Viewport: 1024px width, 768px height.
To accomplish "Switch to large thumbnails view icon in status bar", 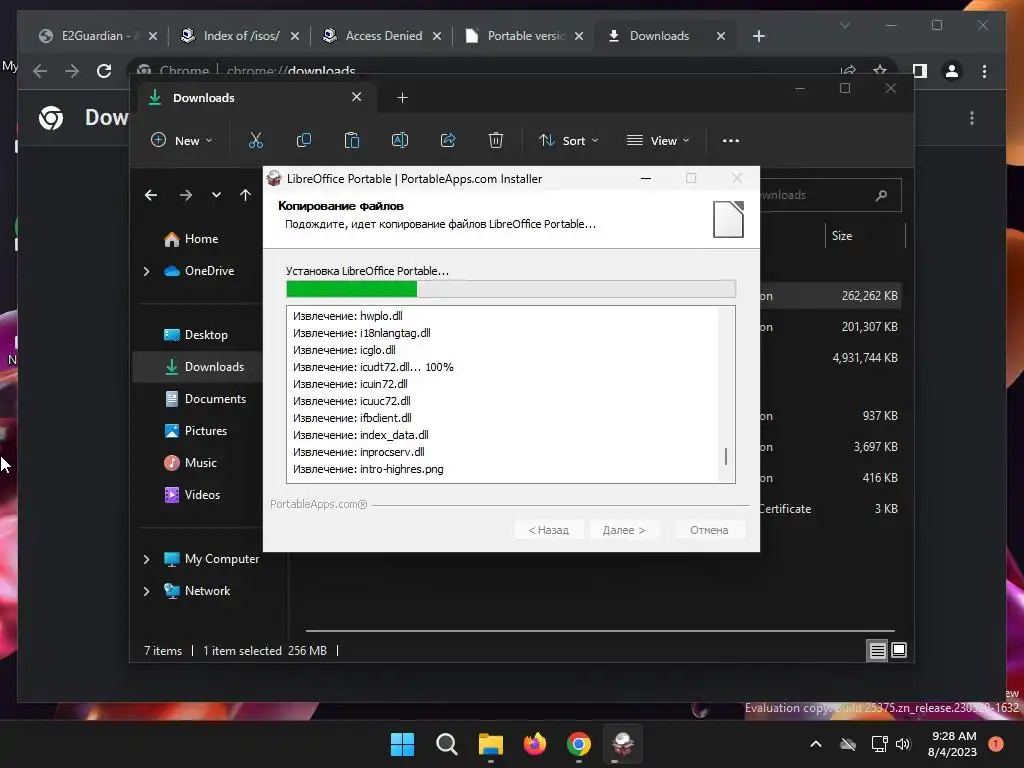I will coord(899,650).
